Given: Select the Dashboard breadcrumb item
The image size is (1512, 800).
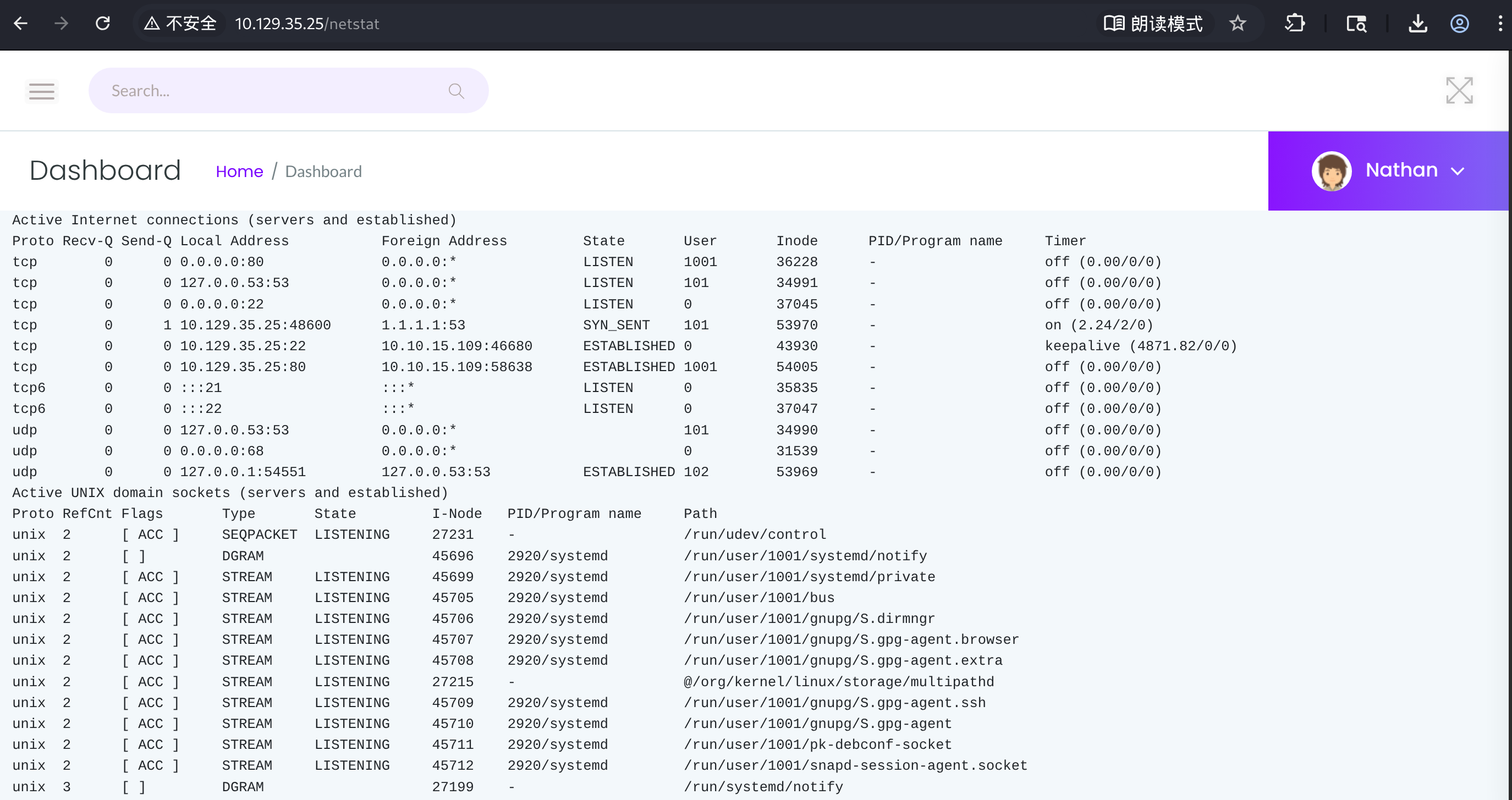Looking at the screenshot, I should coord(323,172).
